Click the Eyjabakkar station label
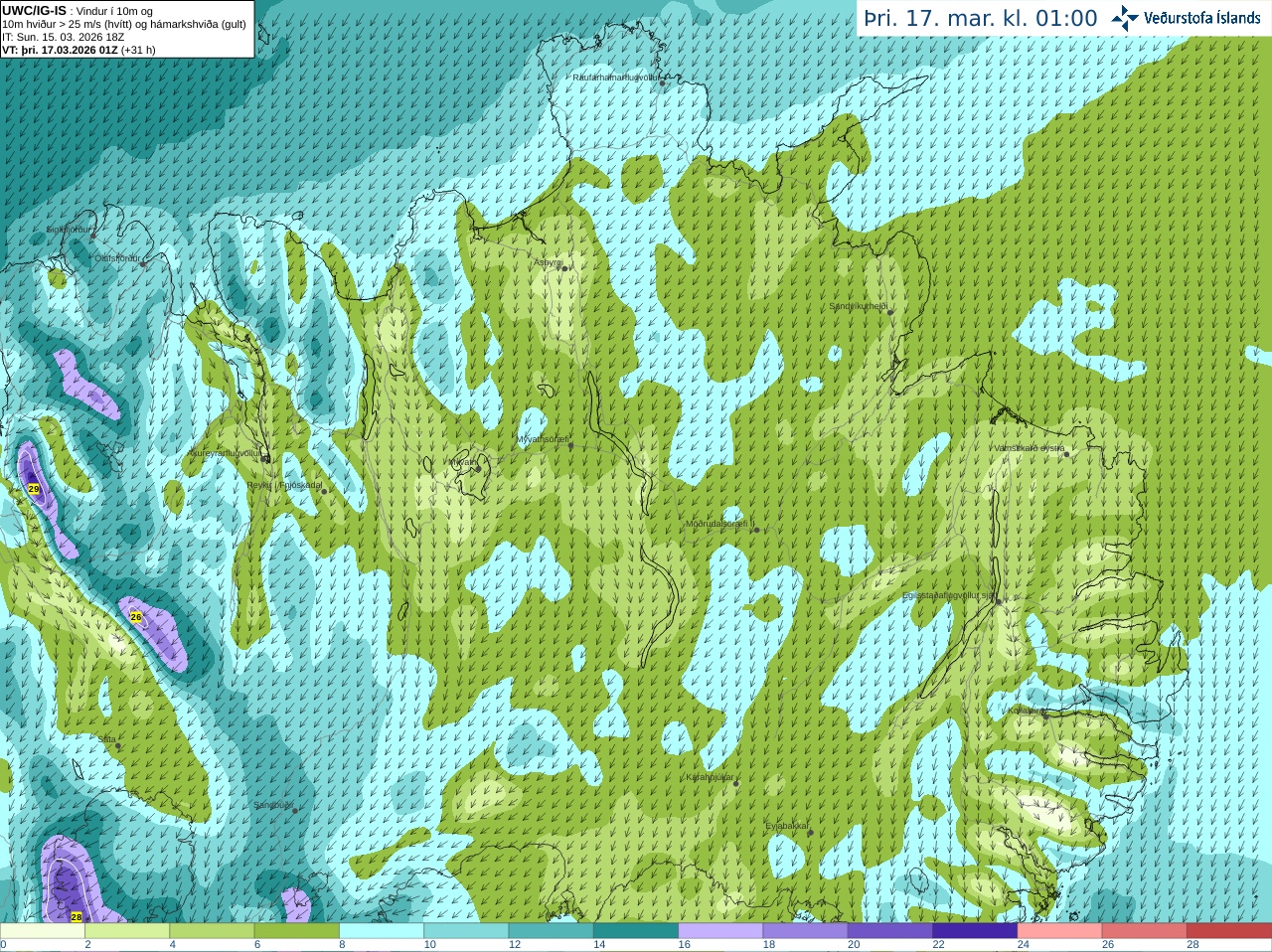This screenshot has height=952, width=1272. point(787,826)
